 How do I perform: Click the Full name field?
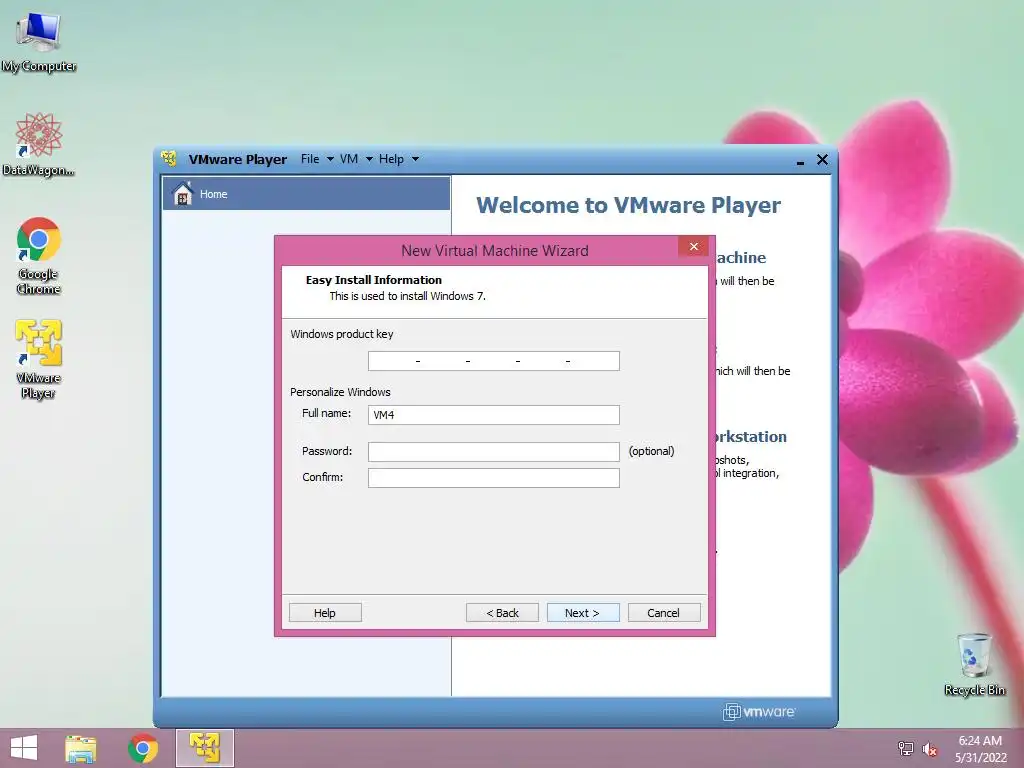494,415
